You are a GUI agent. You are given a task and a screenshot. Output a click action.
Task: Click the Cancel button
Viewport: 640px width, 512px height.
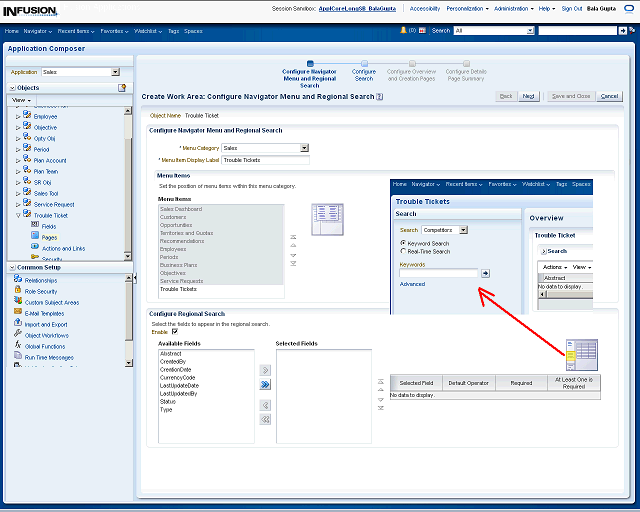609,96
